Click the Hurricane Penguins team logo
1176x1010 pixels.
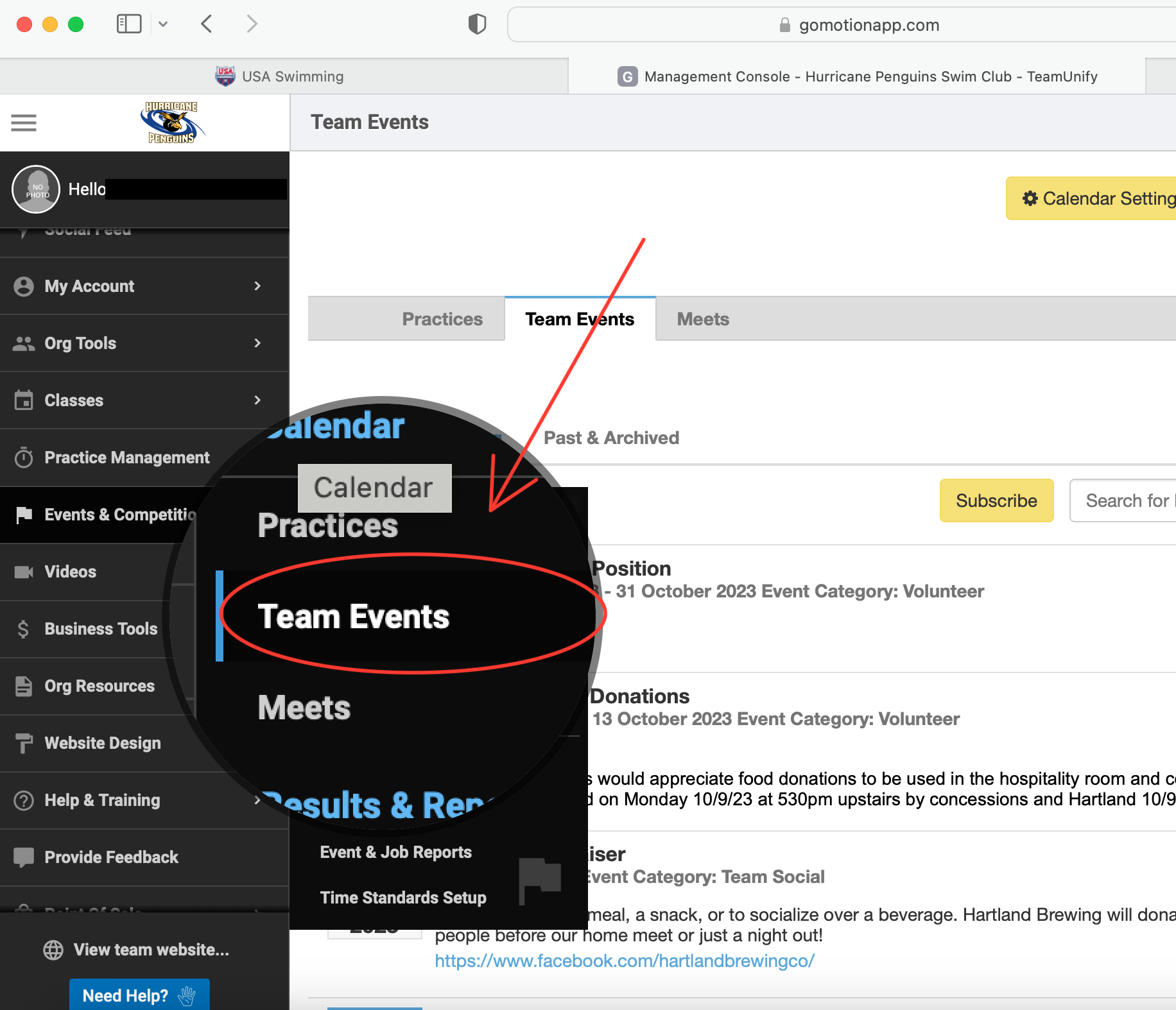coord(171,123)
